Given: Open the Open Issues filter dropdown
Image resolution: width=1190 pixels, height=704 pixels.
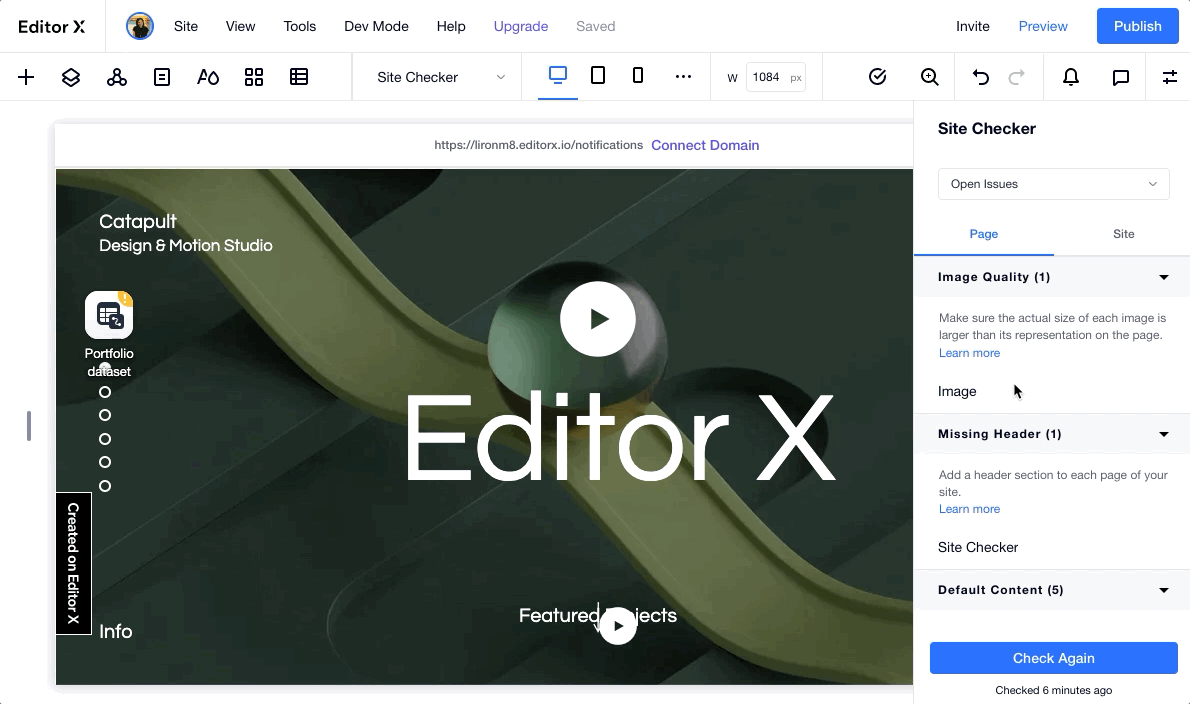Looking at the screenshot, I should 1053,184.
